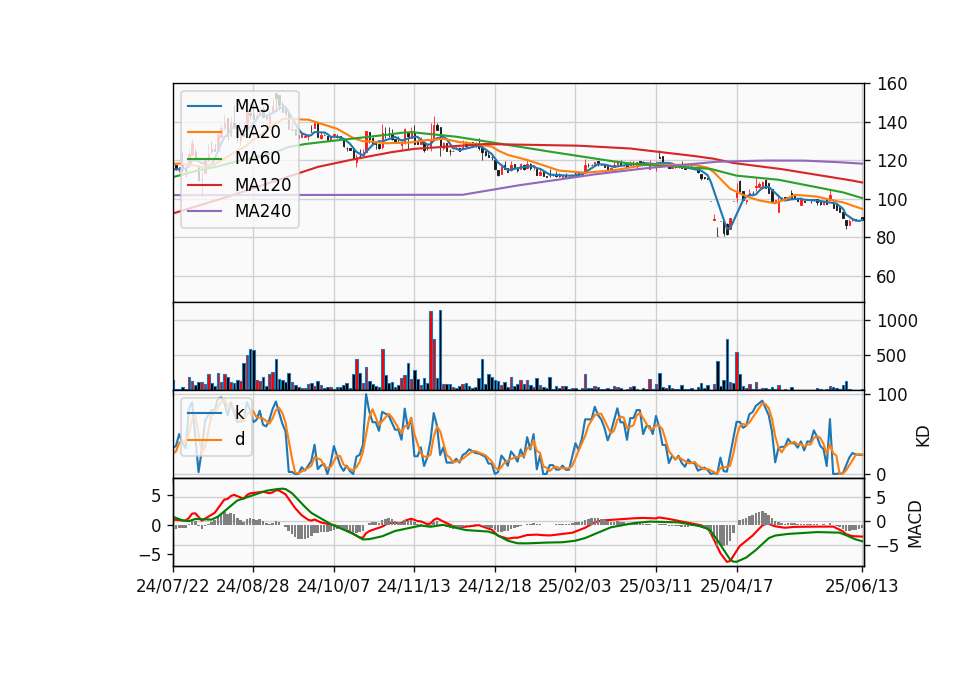Viewport: 960px width, 690px height.
Task: Click the 25/04/17 date axis label
Action: click(737, 586)
